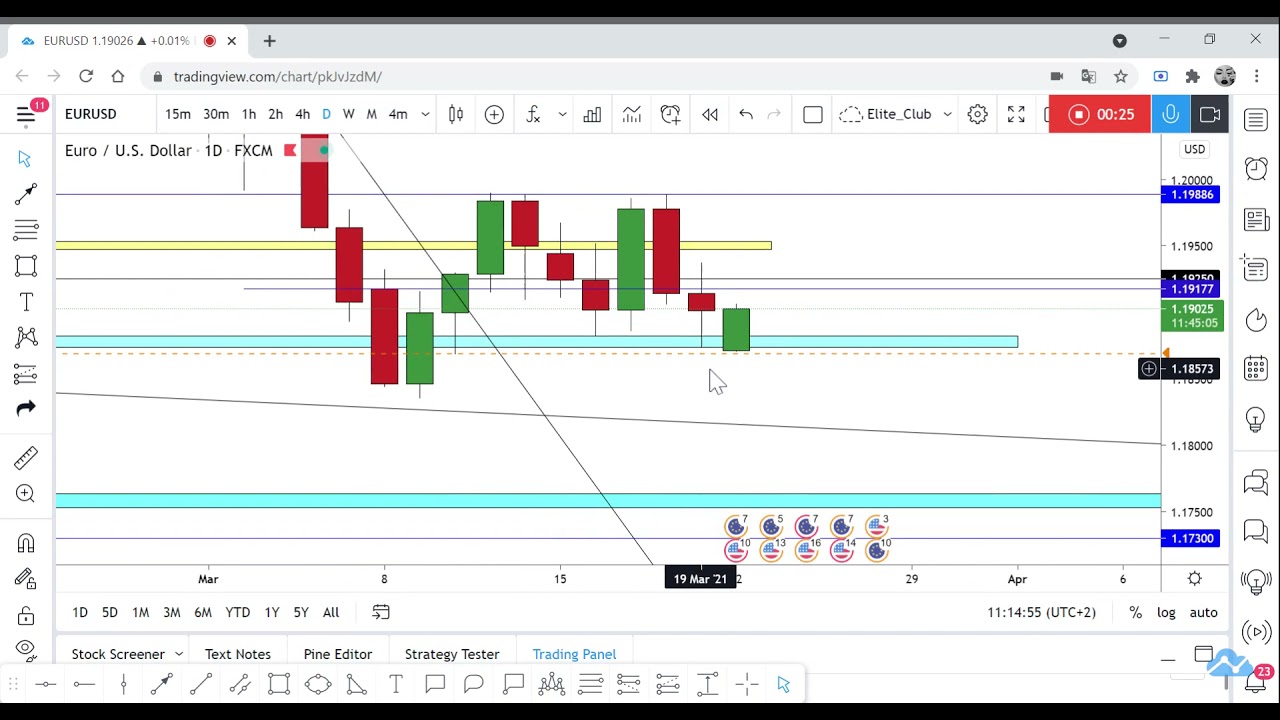Viewport: 1280px width, 720px height.
Task: Toggle percent scale mode
Action: pyautogui.click(x=1135, y=612)
